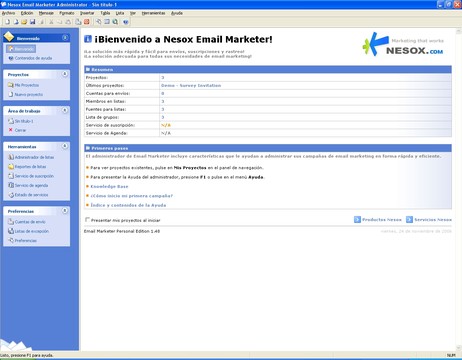Click the Servicio de agenda icon
This screenshot has height=360, width=462.
tap(11, 185)
